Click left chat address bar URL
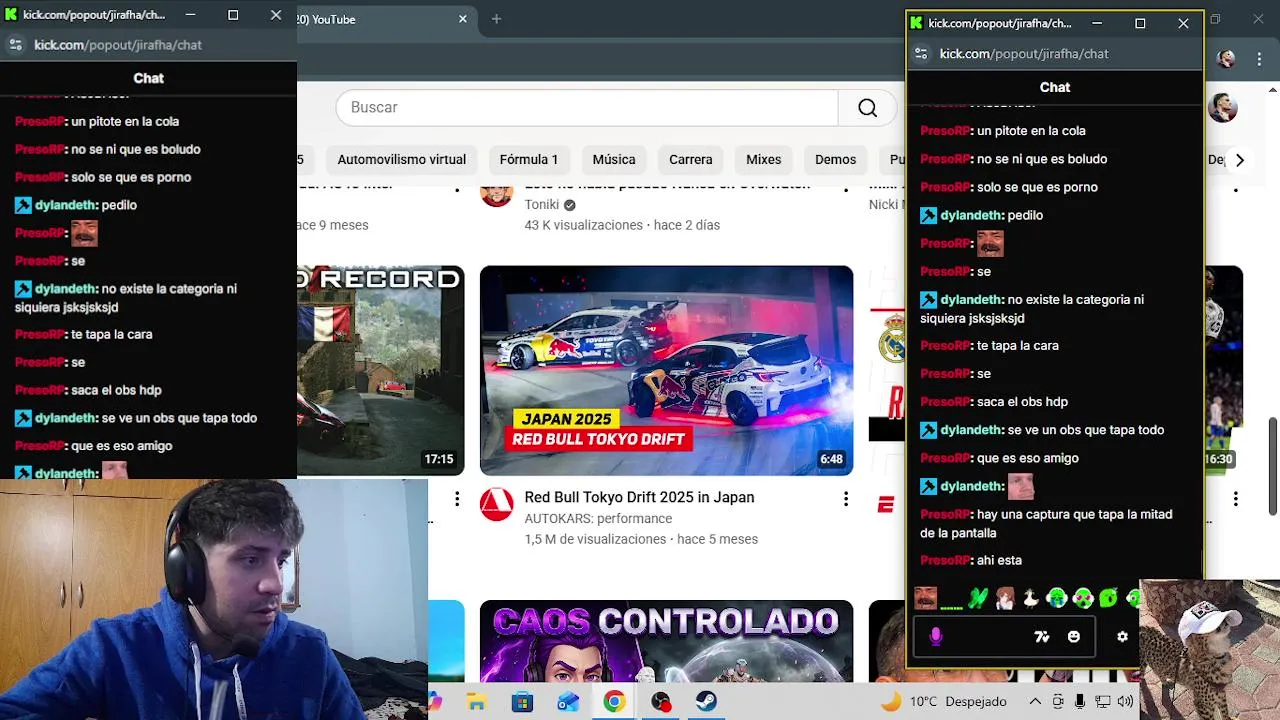This screenshot has height=720, width=1280. click(118, 45)
